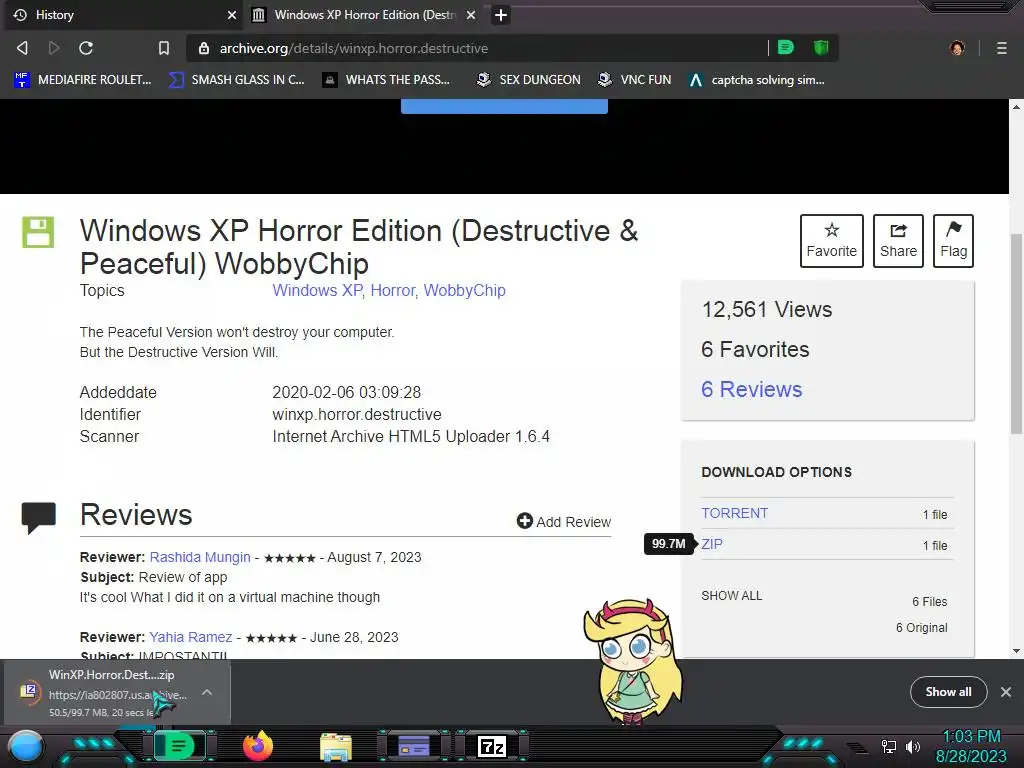
Task: Click the identifier value winxp.horror.destructive
Action: pyautogui.click(x=357, y=414)
